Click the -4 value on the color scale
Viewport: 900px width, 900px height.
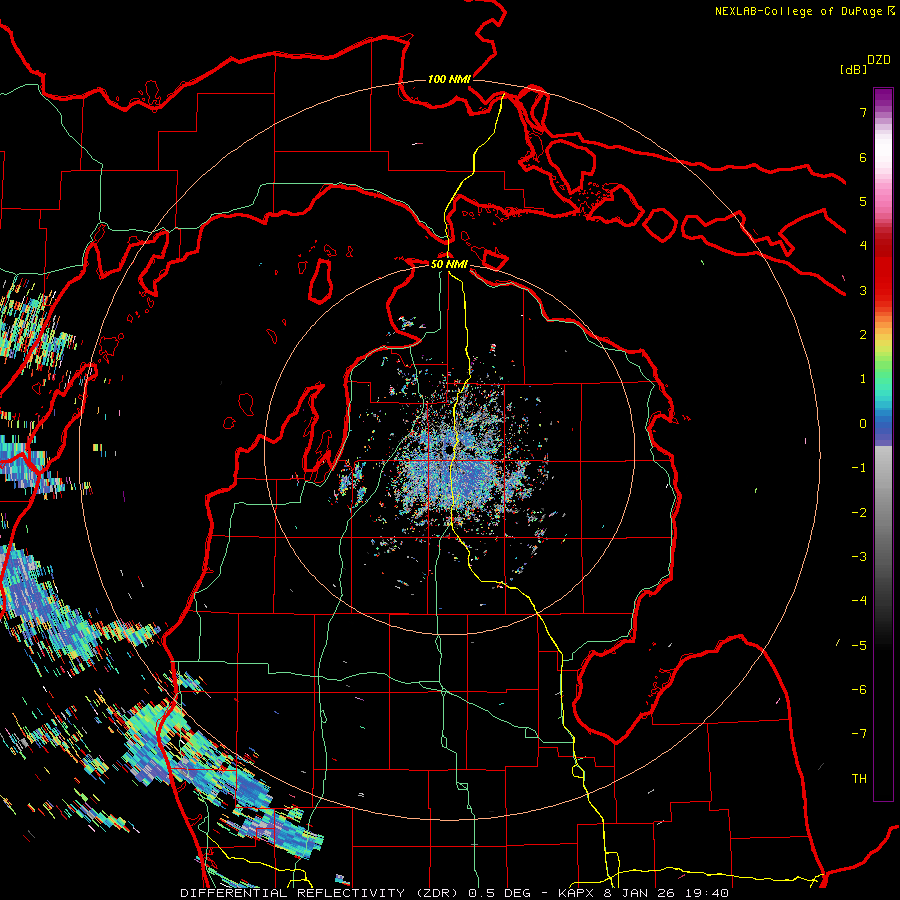tap(859, 600)
